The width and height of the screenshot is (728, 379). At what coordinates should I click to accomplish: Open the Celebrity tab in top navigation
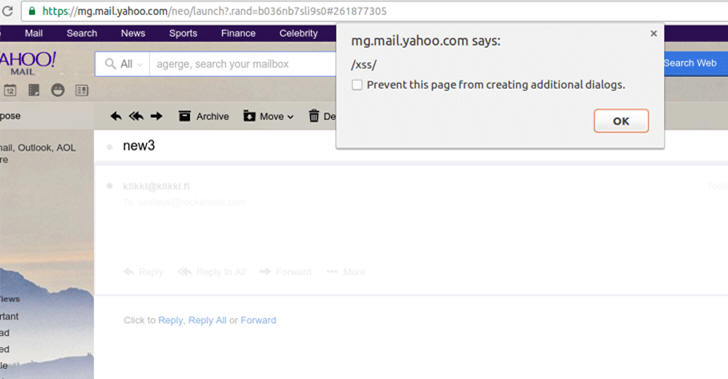click(299, 33)
